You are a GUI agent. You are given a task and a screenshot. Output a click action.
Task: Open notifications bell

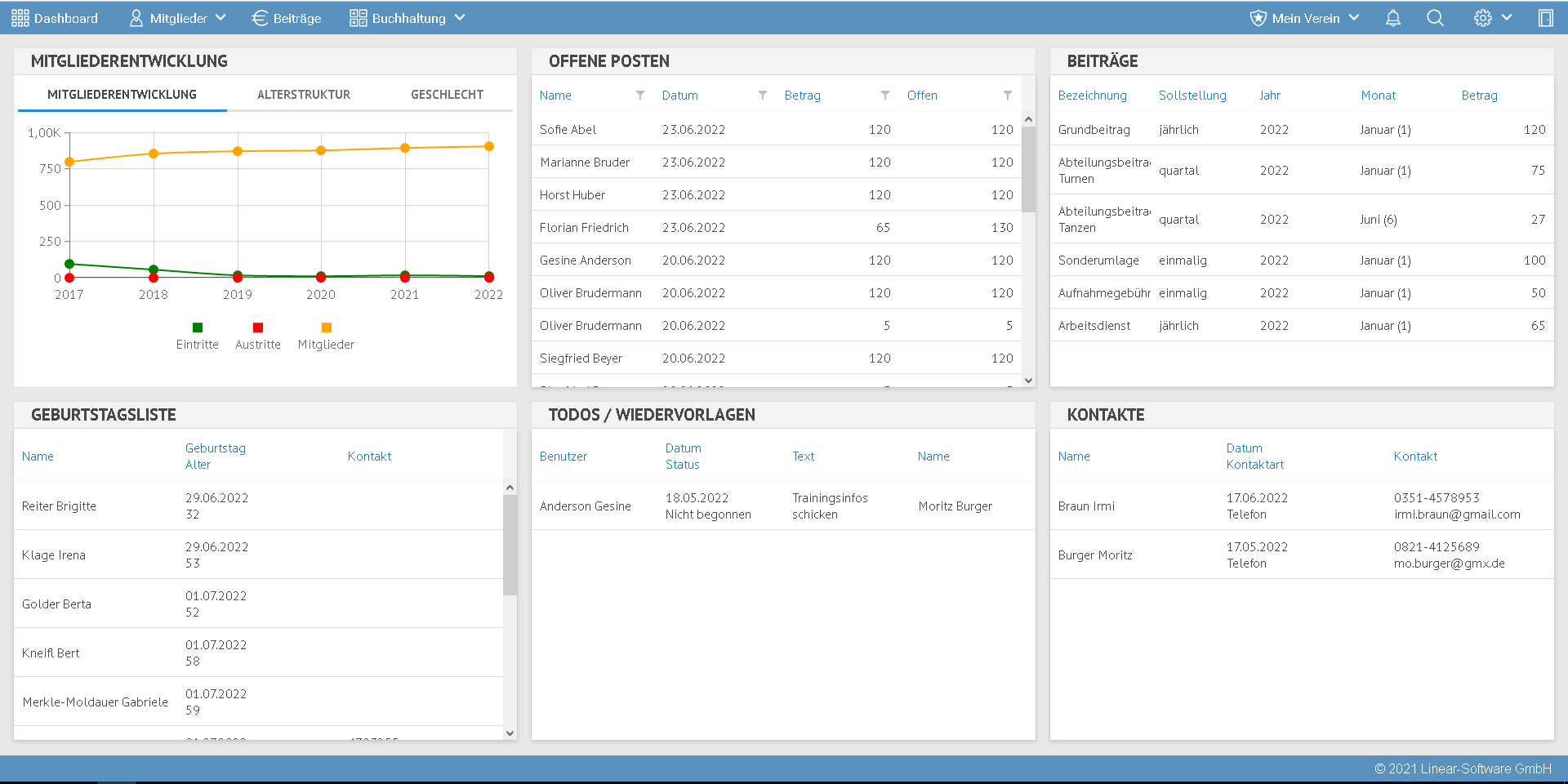pos(1393,18)
